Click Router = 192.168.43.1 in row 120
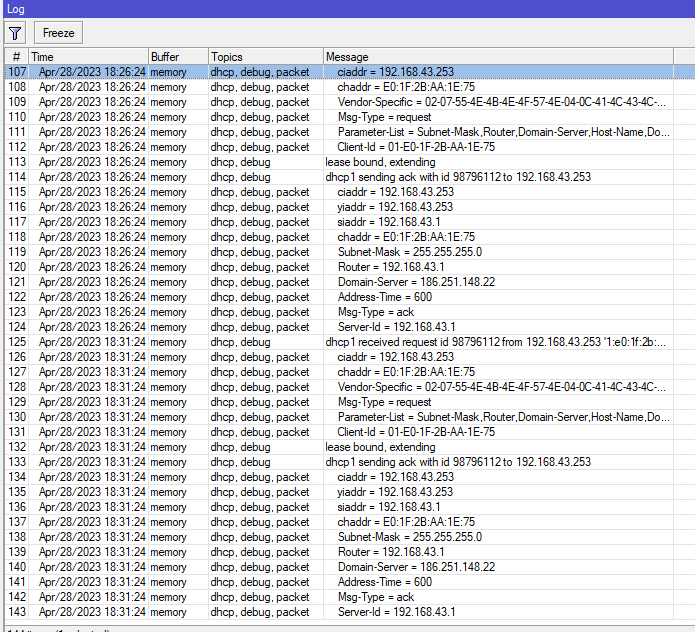The image size is (695, 632). pos(391,267)
